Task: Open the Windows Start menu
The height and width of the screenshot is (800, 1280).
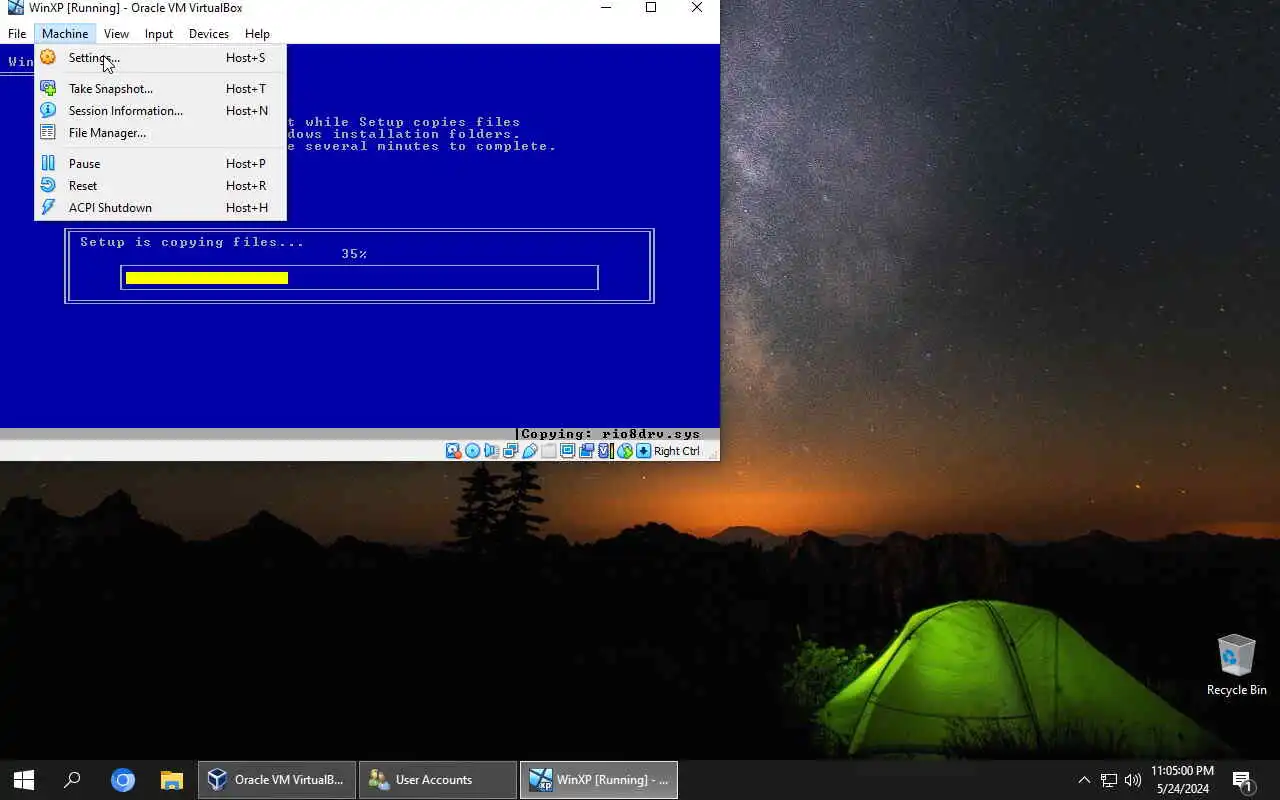Action: 24,780
